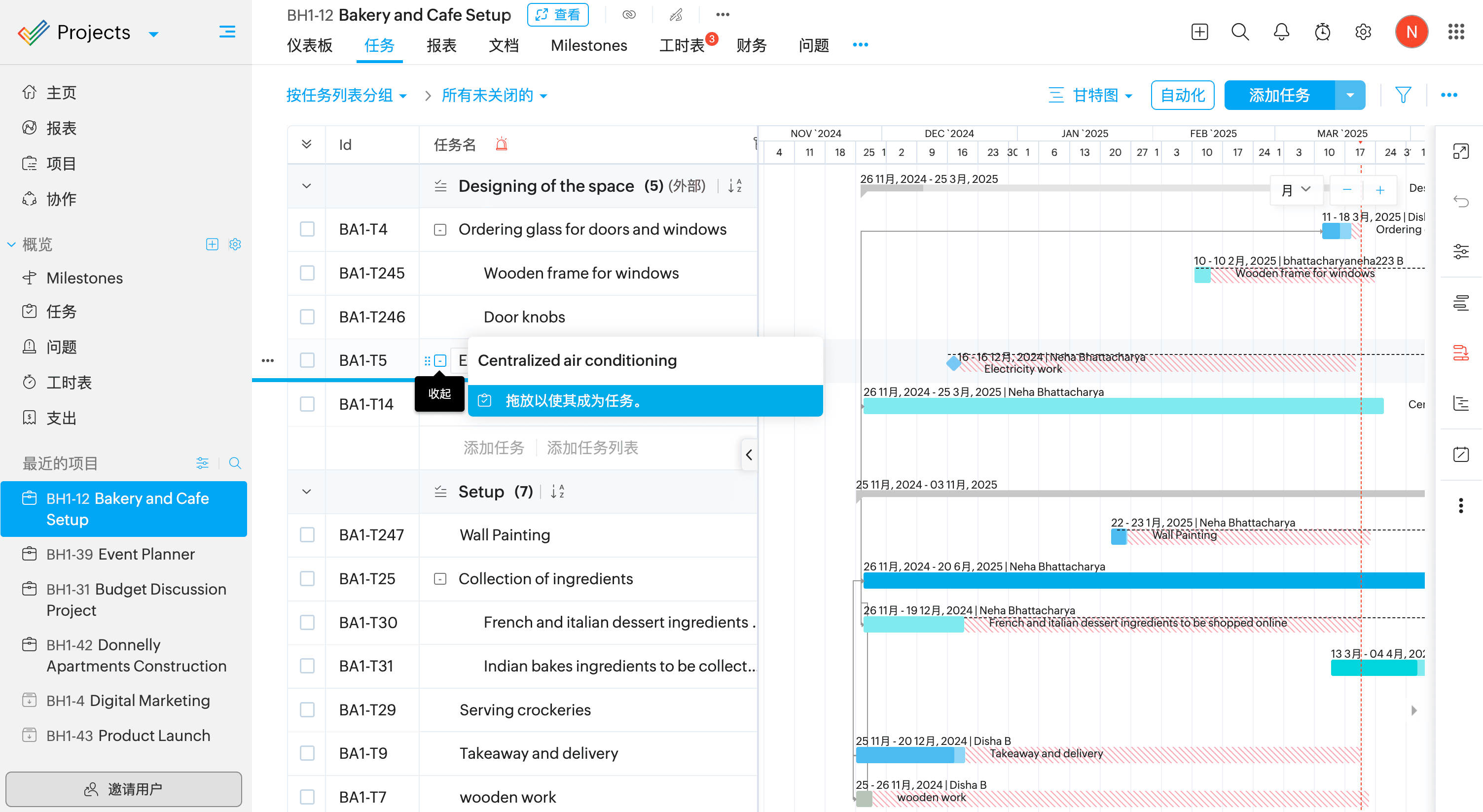
Task: Click the Centralized air conditioning Gantt bar
Action: [x=1122, y=406]
